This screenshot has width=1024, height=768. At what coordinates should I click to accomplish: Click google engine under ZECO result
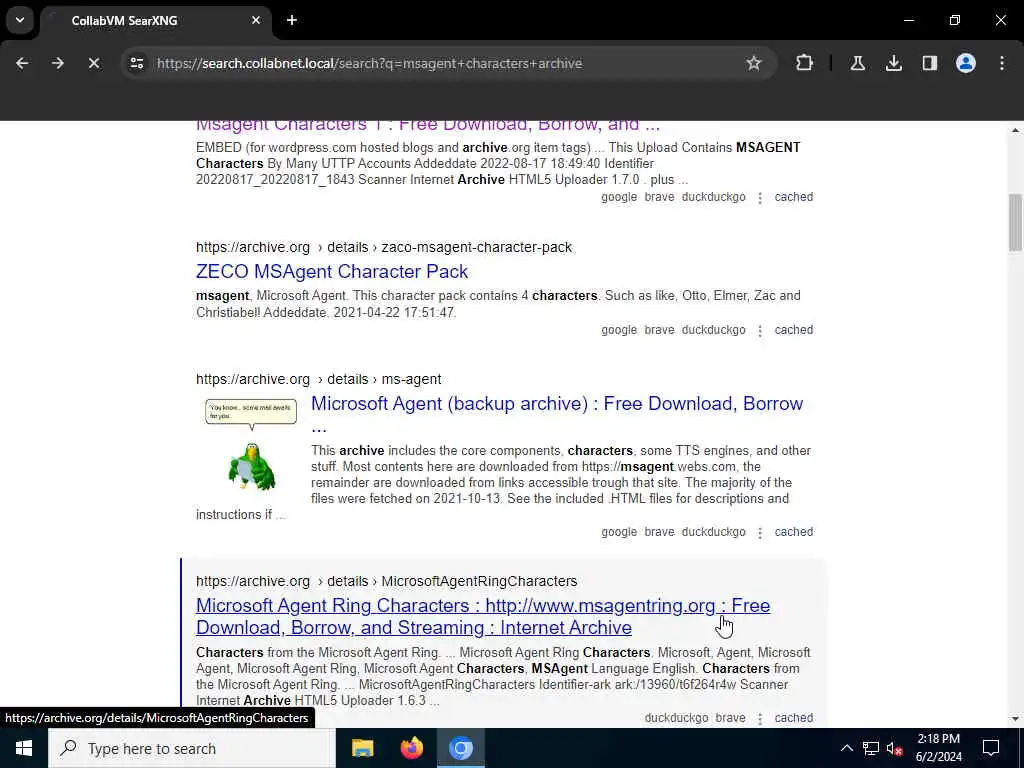[x=618, y=330]
